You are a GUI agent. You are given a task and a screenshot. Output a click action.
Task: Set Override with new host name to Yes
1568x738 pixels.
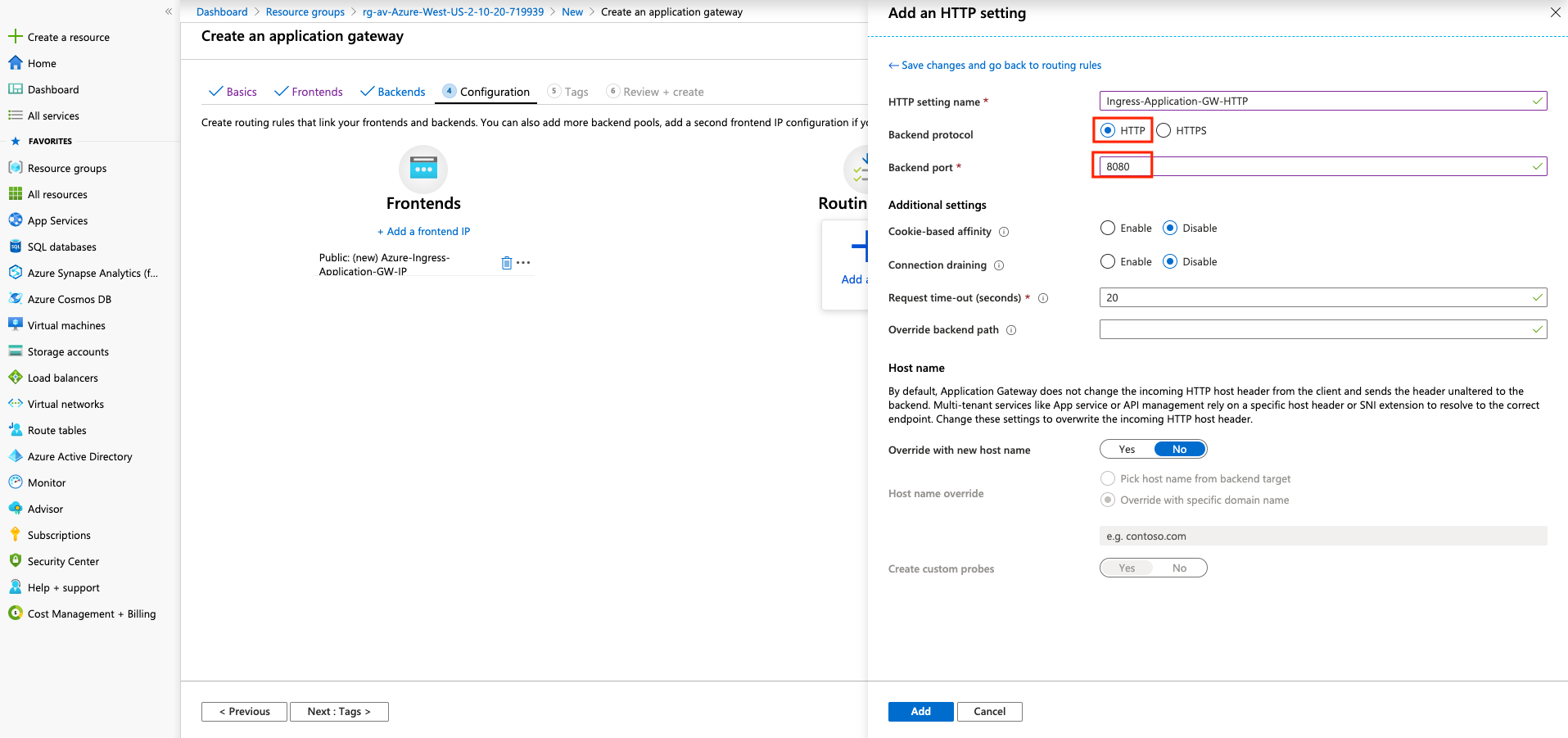(x=1125, y=449)
